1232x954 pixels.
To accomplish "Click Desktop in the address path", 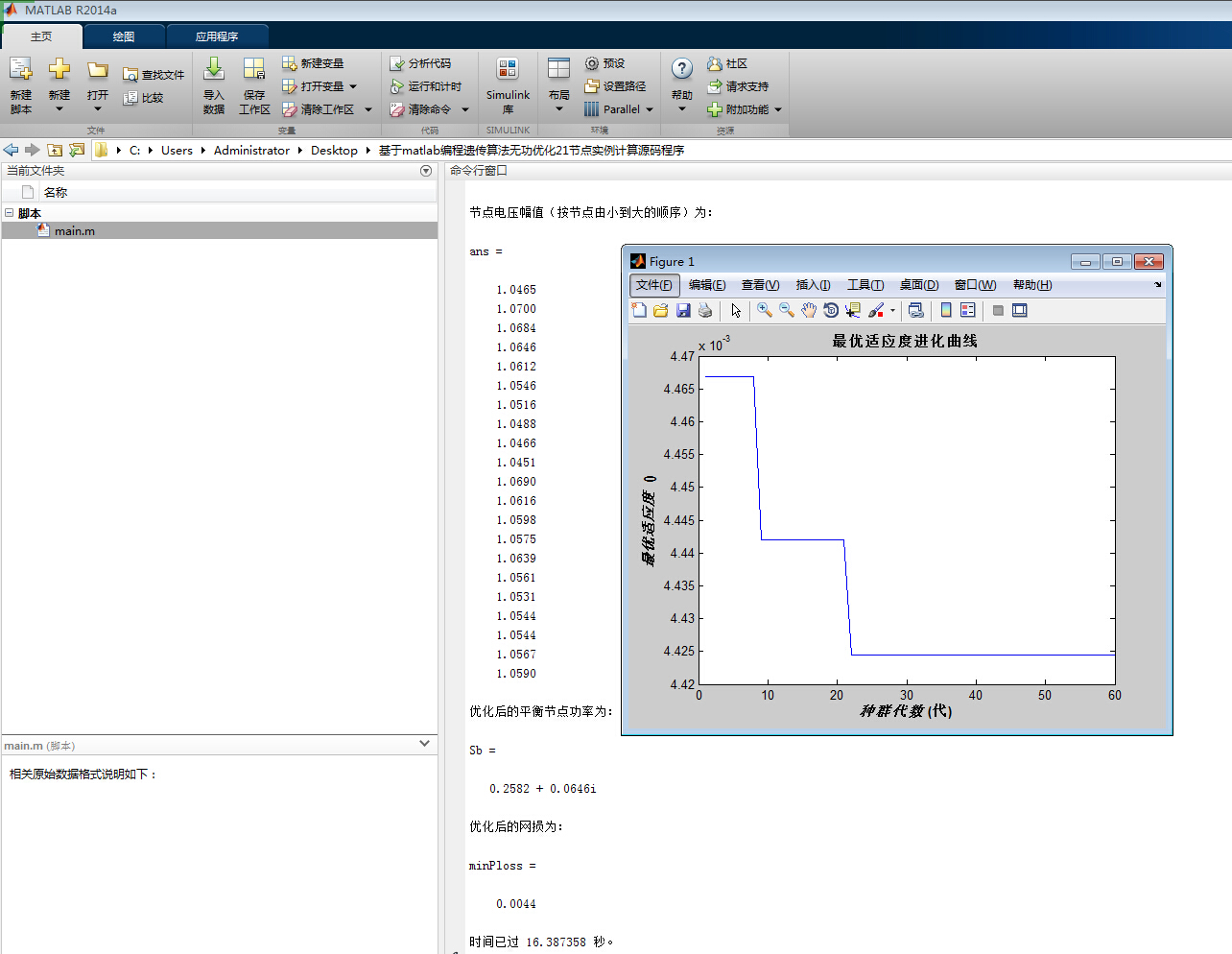I will tap(334, 150).
